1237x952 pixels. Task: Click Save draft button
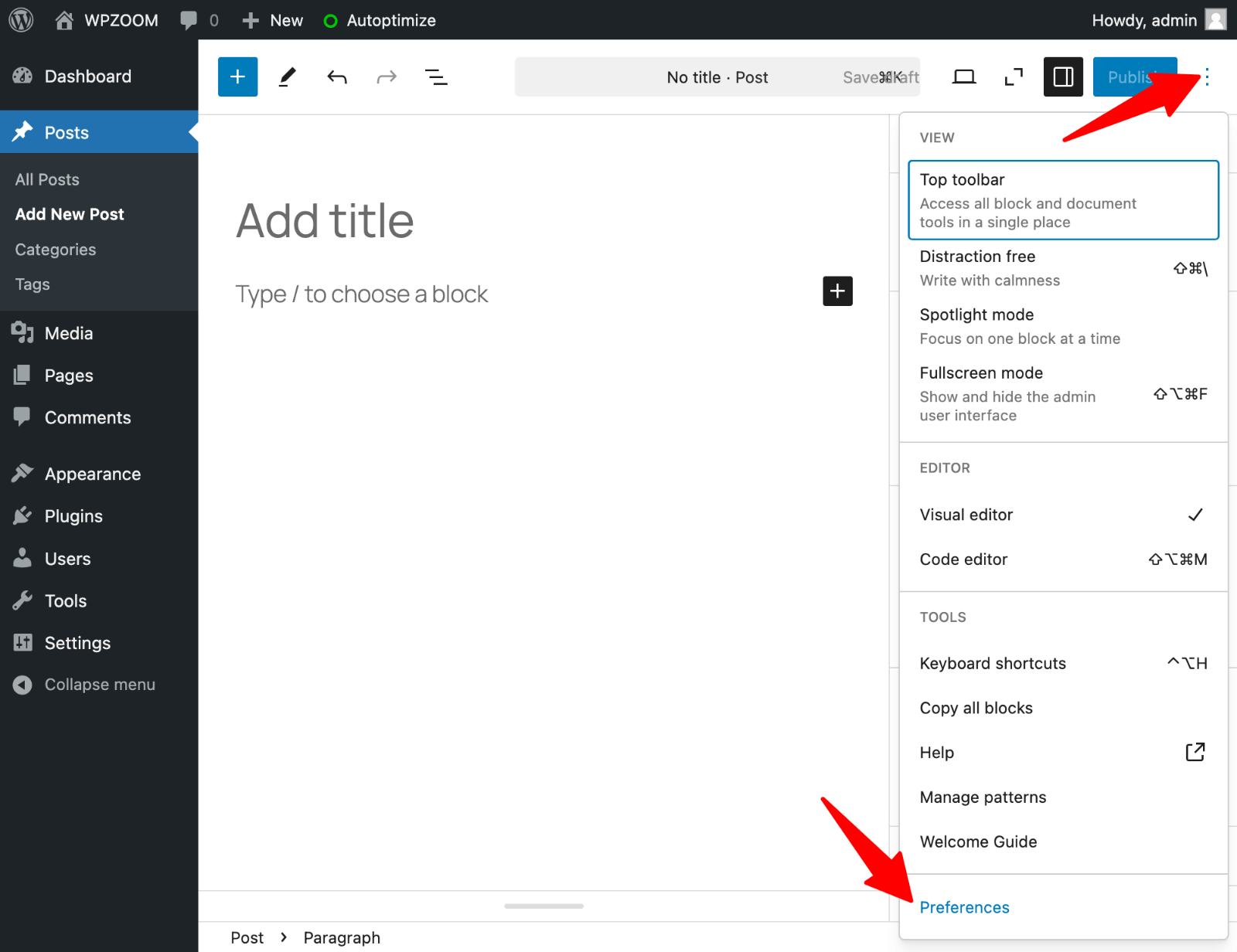(881, 77)
